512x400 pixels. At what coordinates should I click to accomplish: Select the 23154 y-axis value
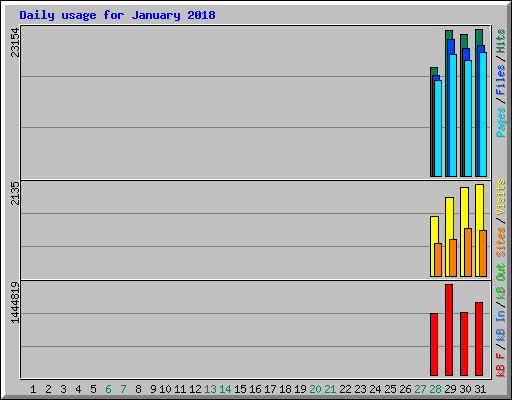pyautogui.click(x=15, y=42)
